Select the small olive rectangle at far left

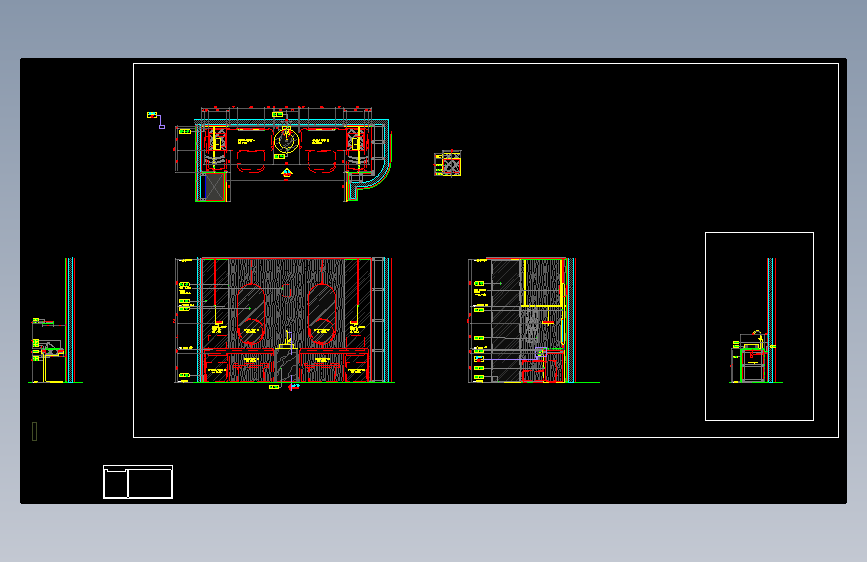pos(35,431)
